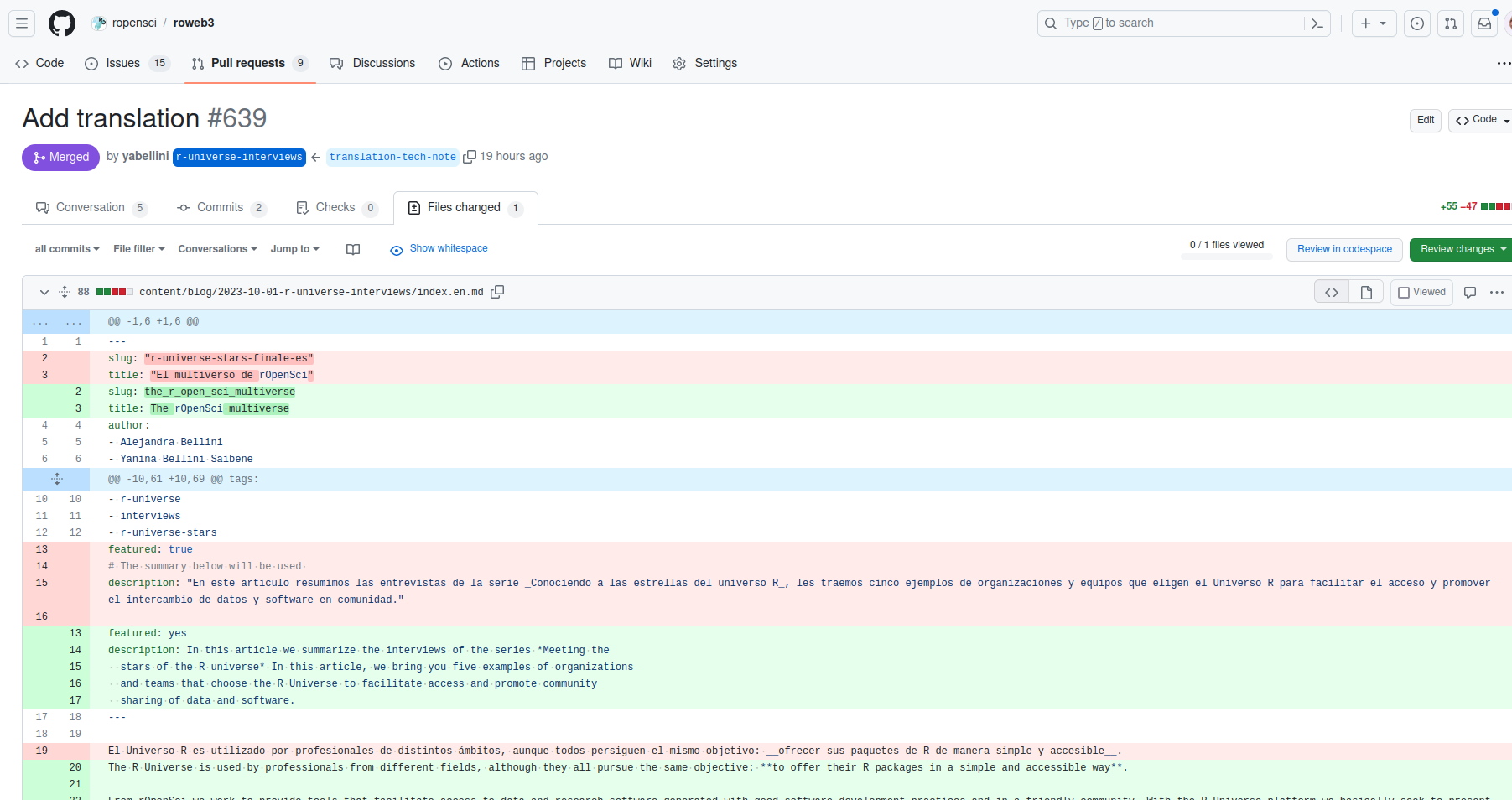
Task: Open the Review changes dropdown
Action: (x=1459, y=249)
